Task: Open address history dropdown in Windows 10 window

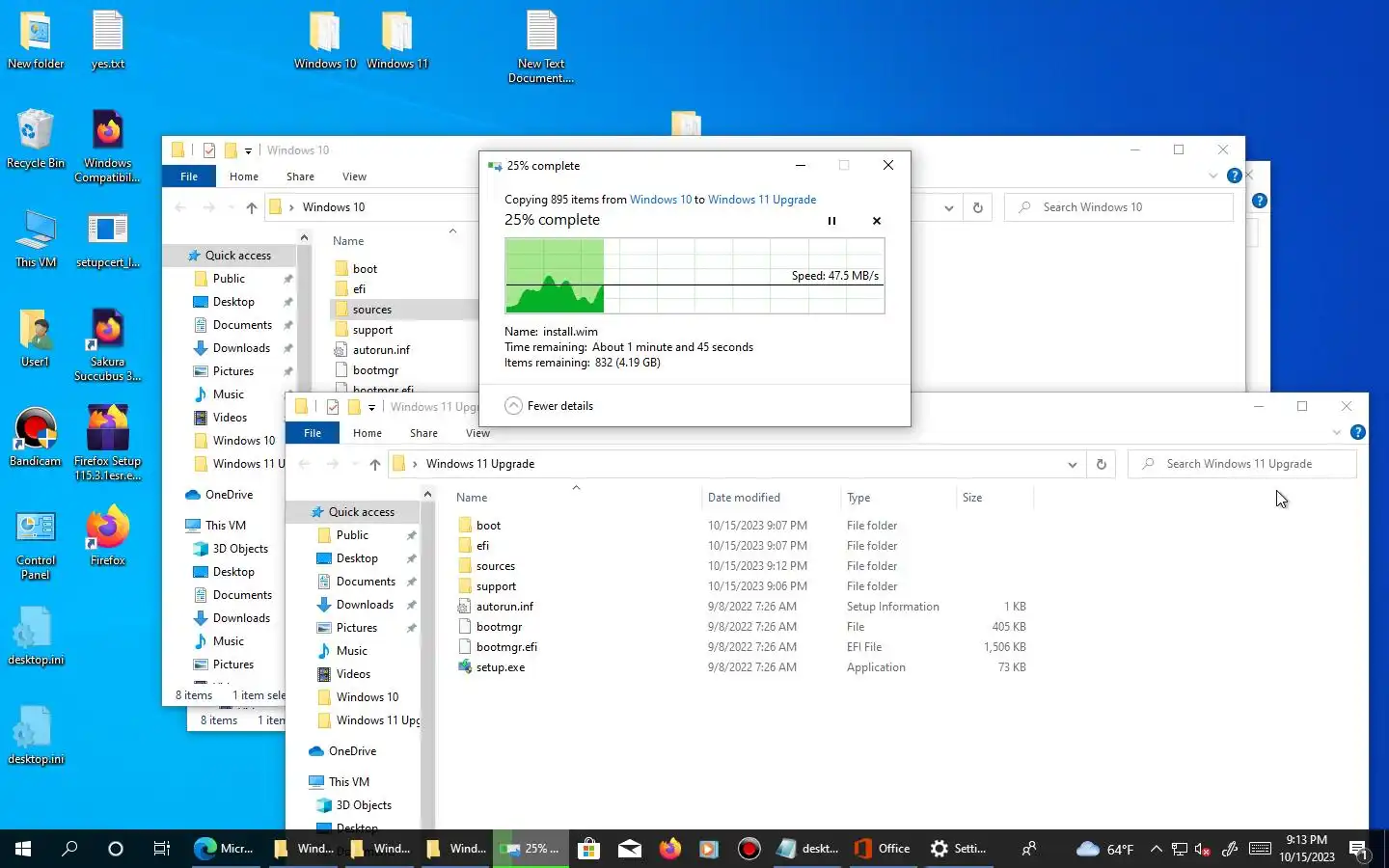Action: 948,207
